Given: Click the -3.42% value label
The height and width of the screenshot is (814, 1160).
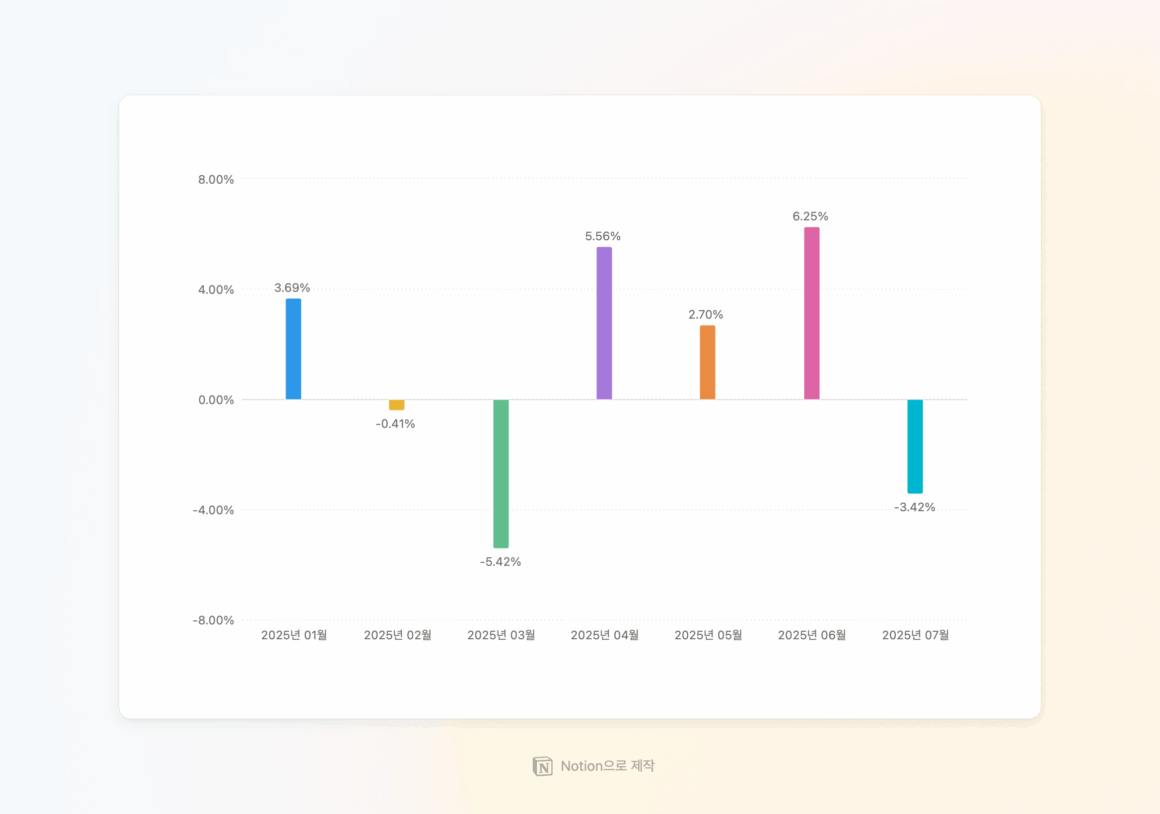Looking at the screenshot, I should (914, 507).
